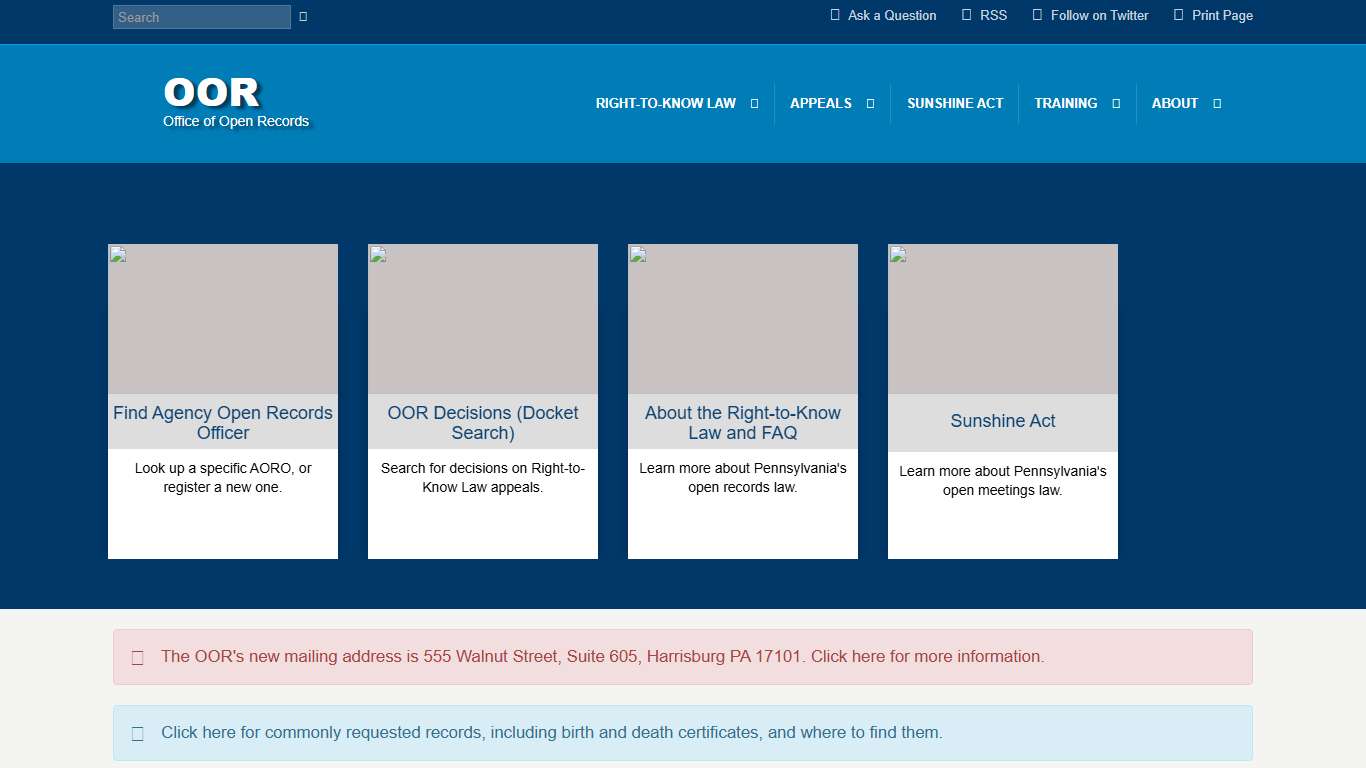The width and height of the screenshot is (1366, 768).
Task: Follow the commonly requested records notice link
Action: [x=551, y=733]
